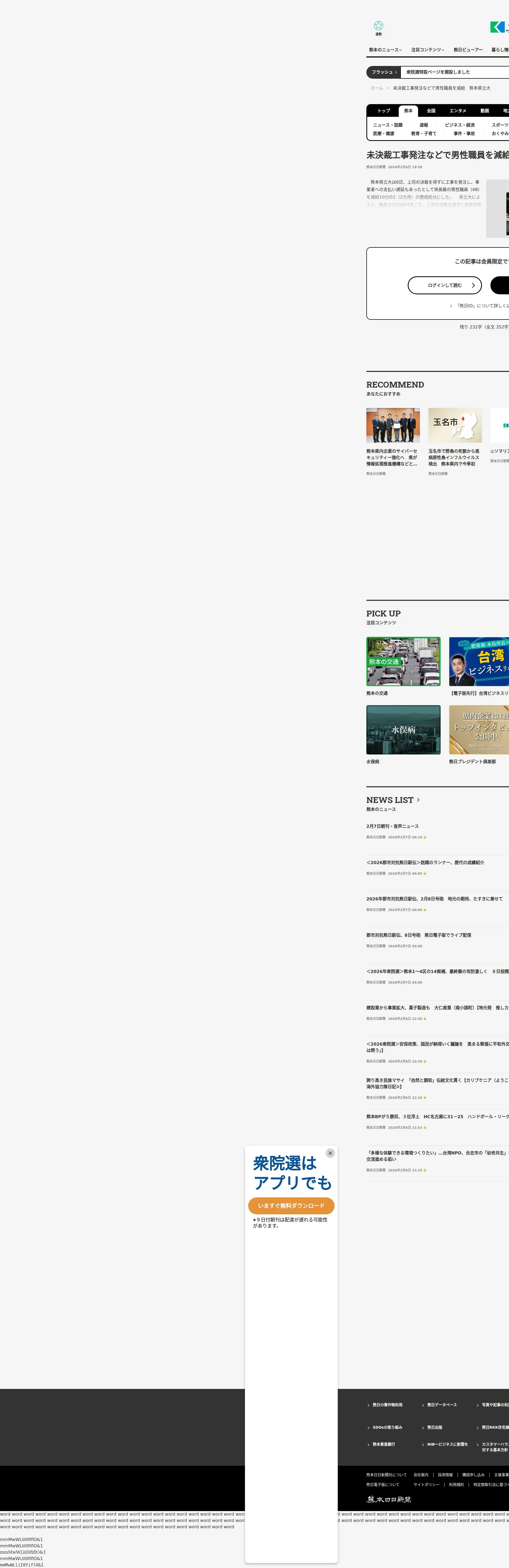Switch to the 全国 tab
The width and height of the screenshot is (509, 1568).
click(431, 111)
